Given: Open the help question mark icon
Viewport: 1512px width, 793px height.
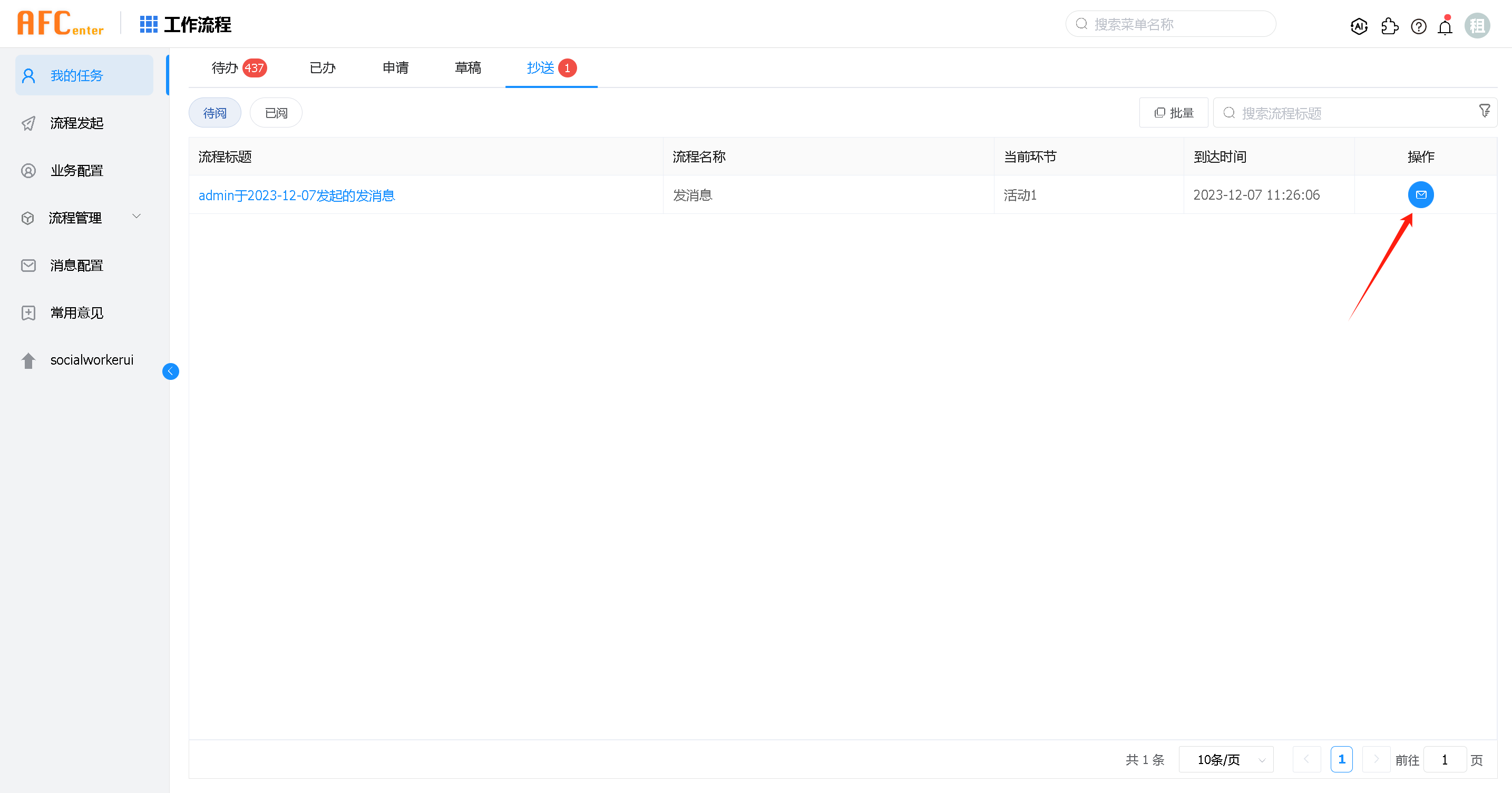Looking at the screenshot, I should [1418, 26].
